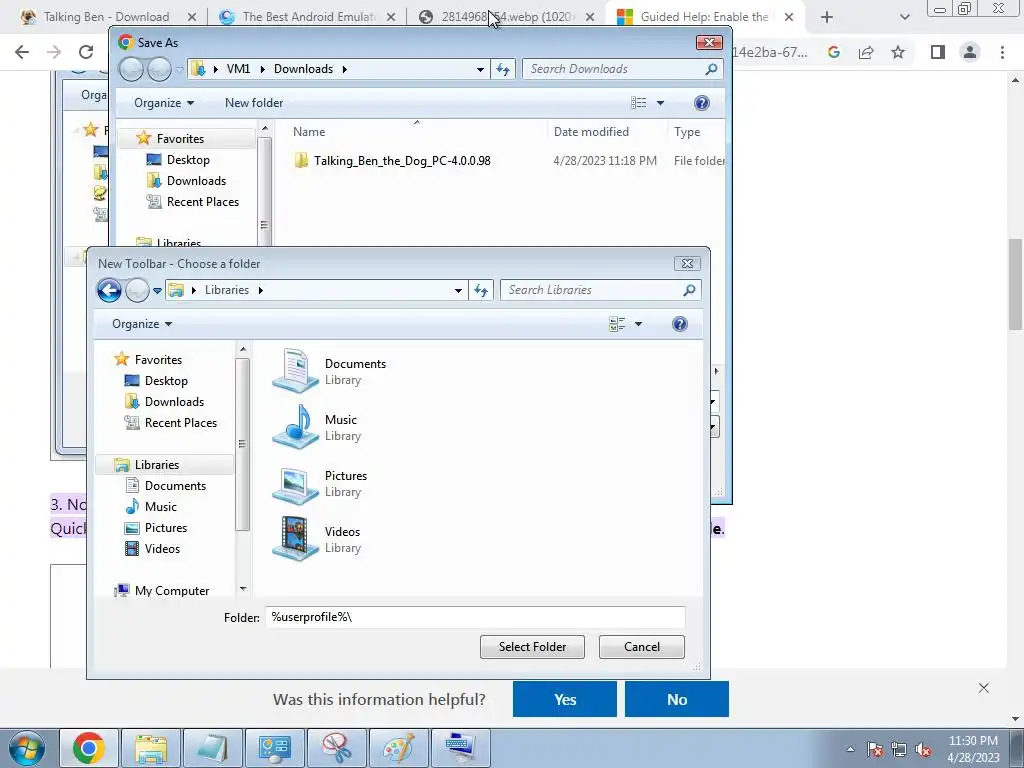Click volume icon in system tray

923,750
